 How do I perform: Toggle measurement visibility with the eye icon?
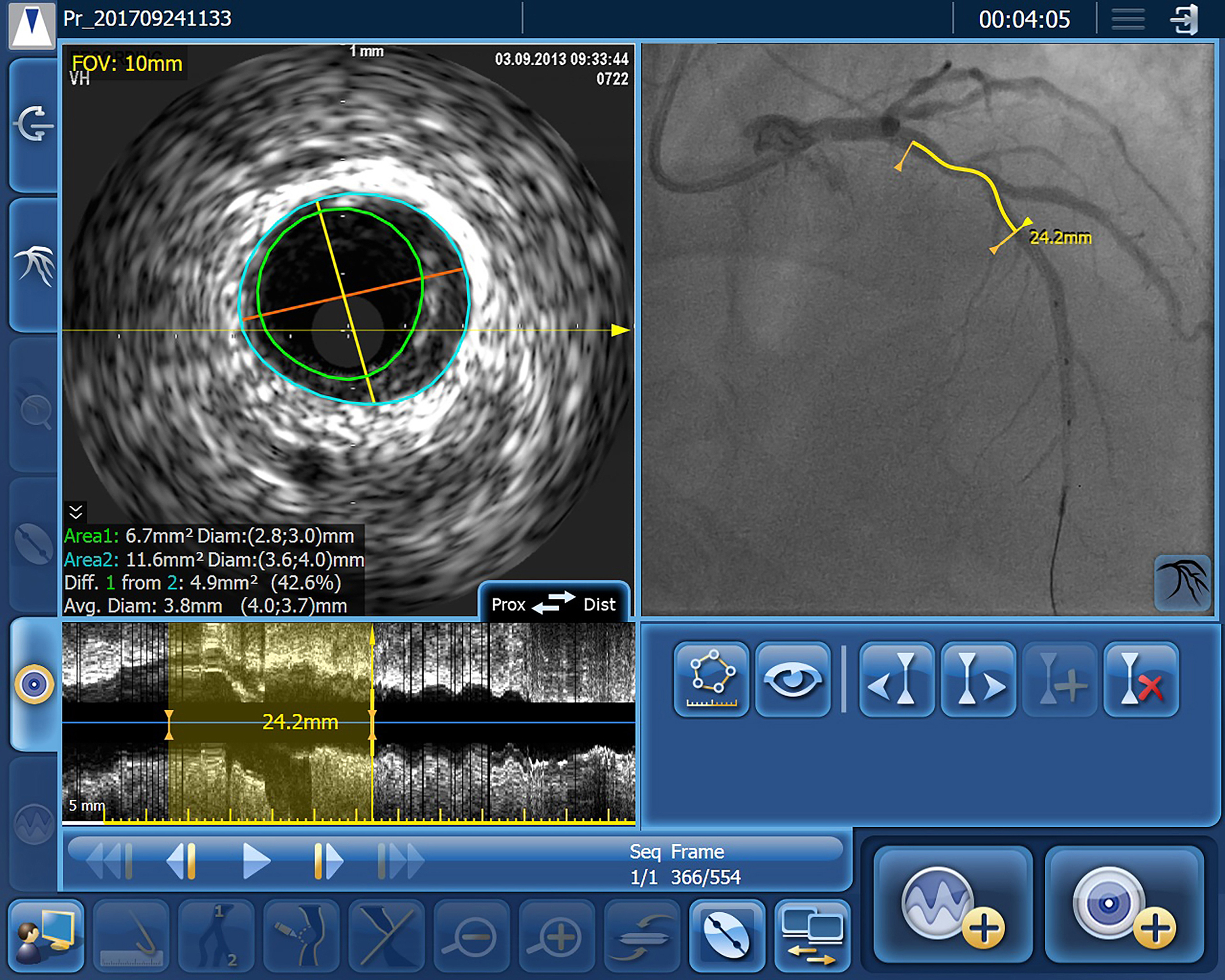(x=793, y=679)
